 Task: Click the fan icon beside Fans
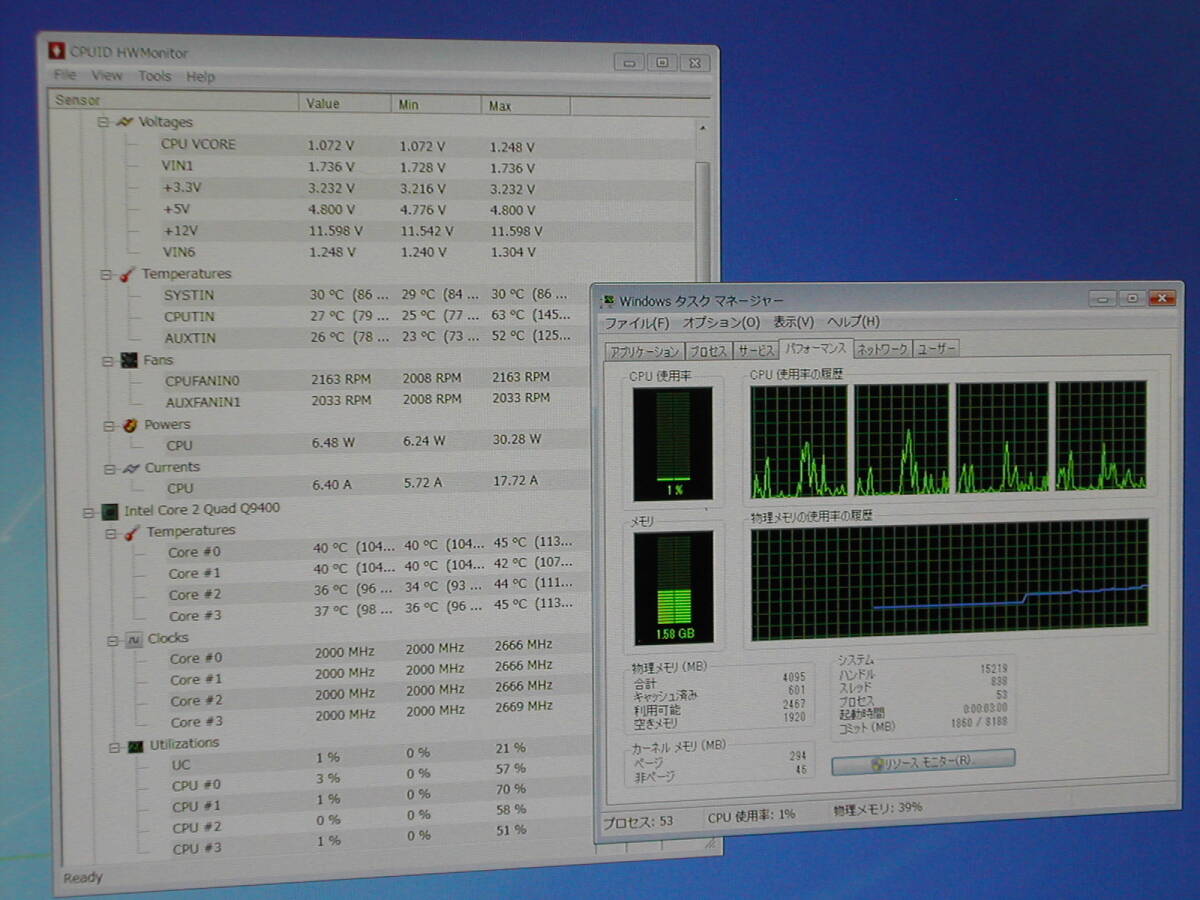(x=129, y=360)
